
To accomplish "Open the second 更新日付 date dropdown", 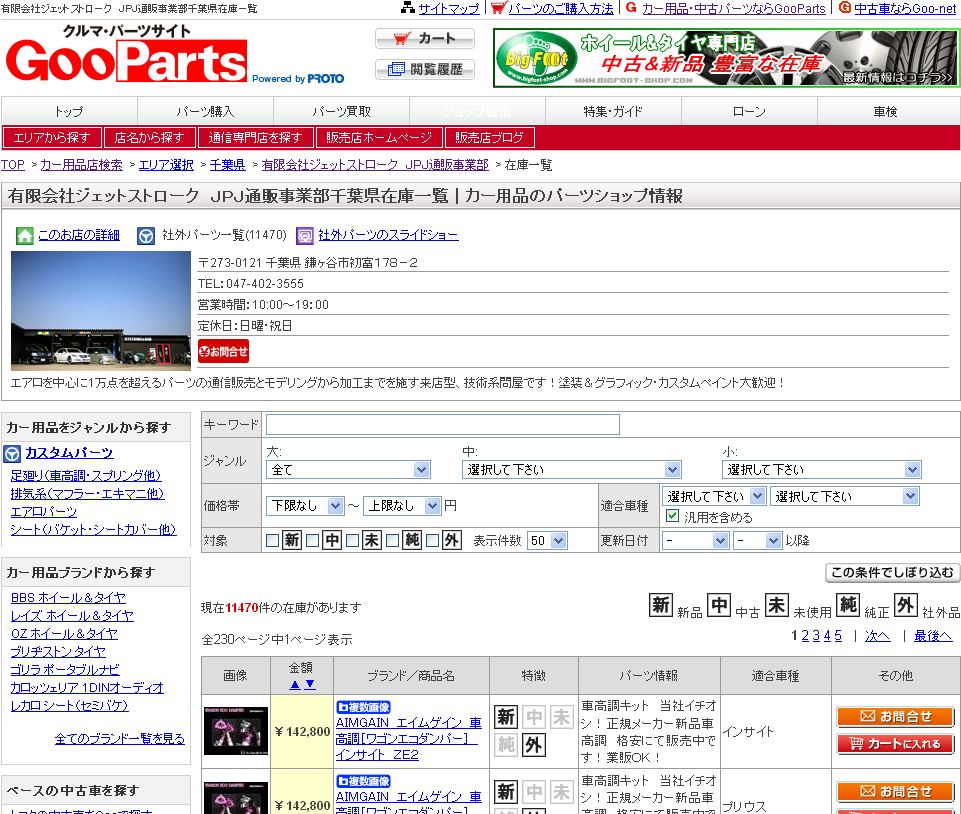I will click(x=758, y=541).
